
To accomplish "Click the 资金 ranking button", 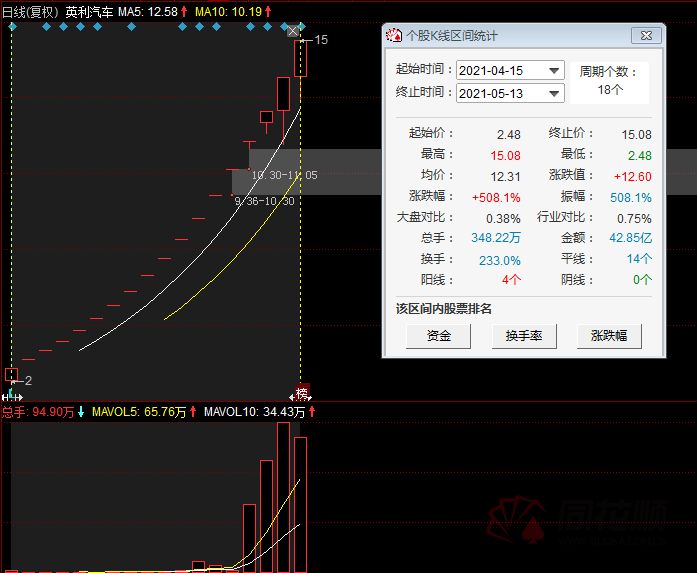I will (x=438, y=336).
